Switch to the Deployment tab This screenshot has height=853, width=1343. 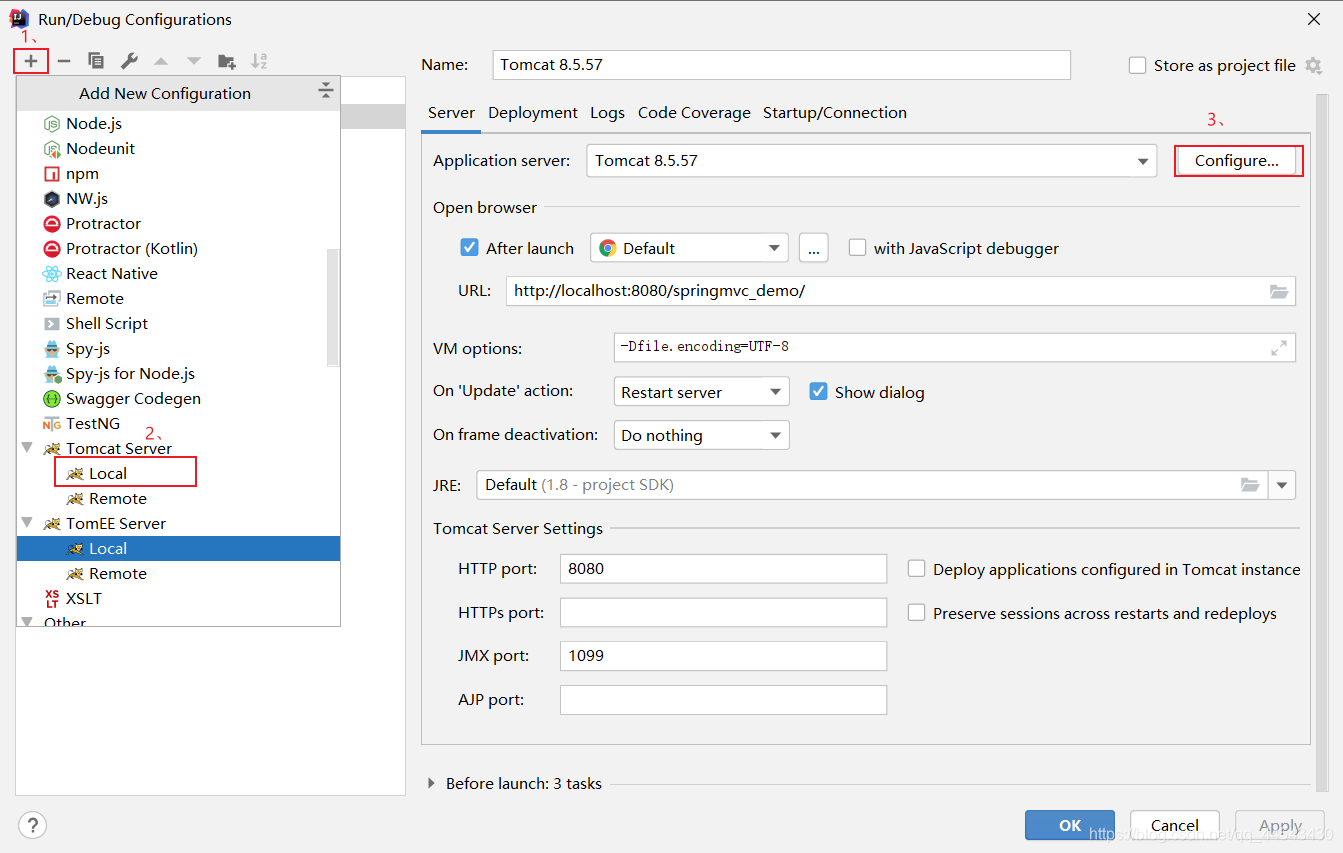click(x=533, y=113)
